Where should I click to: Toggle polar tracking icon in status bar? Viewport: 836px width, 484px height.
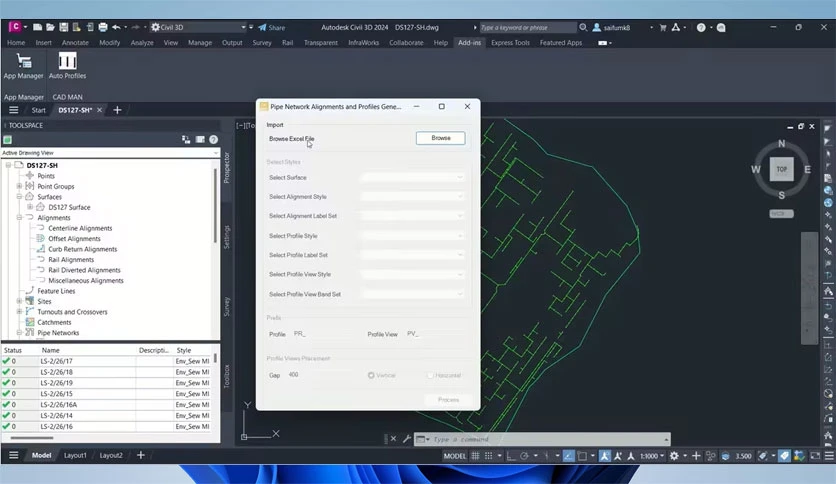click(x=524, y=456)
